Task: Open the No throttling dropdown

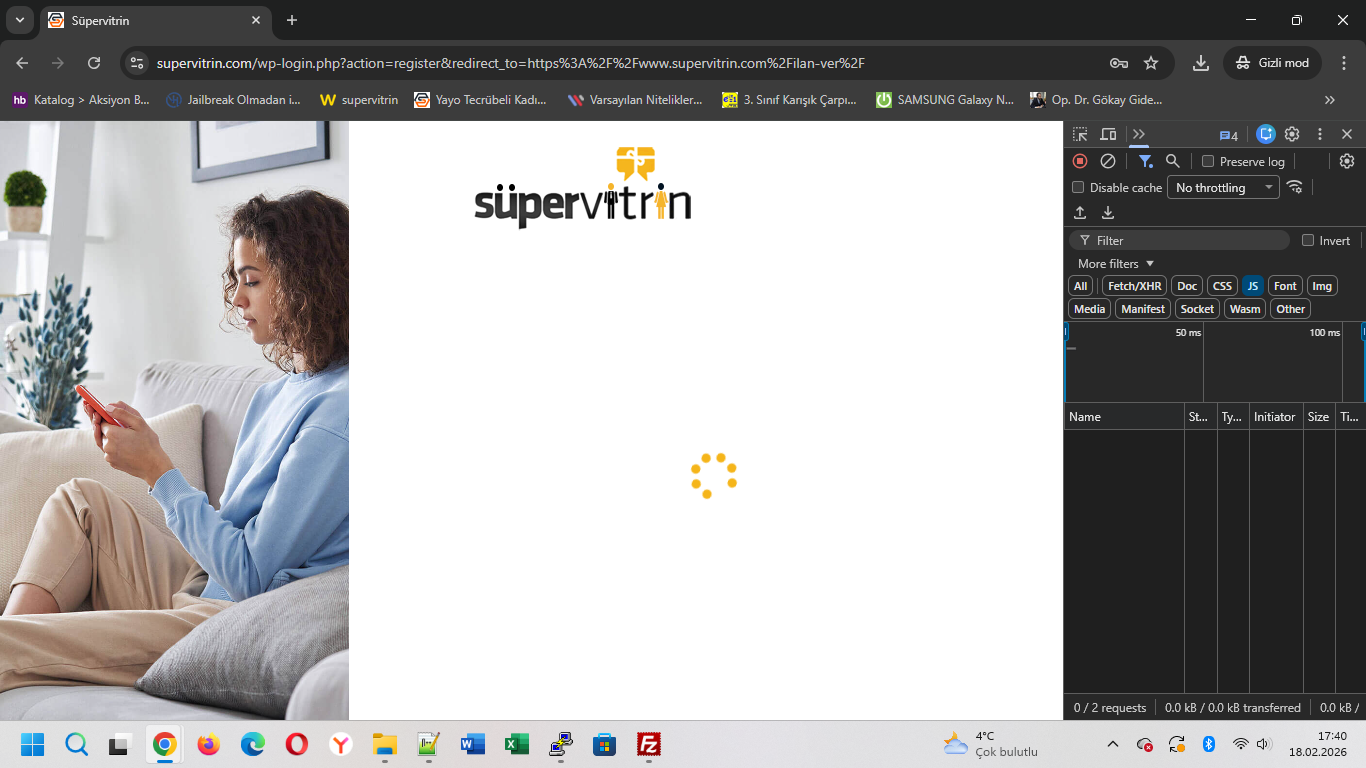Action: (x=1223, y=187)
